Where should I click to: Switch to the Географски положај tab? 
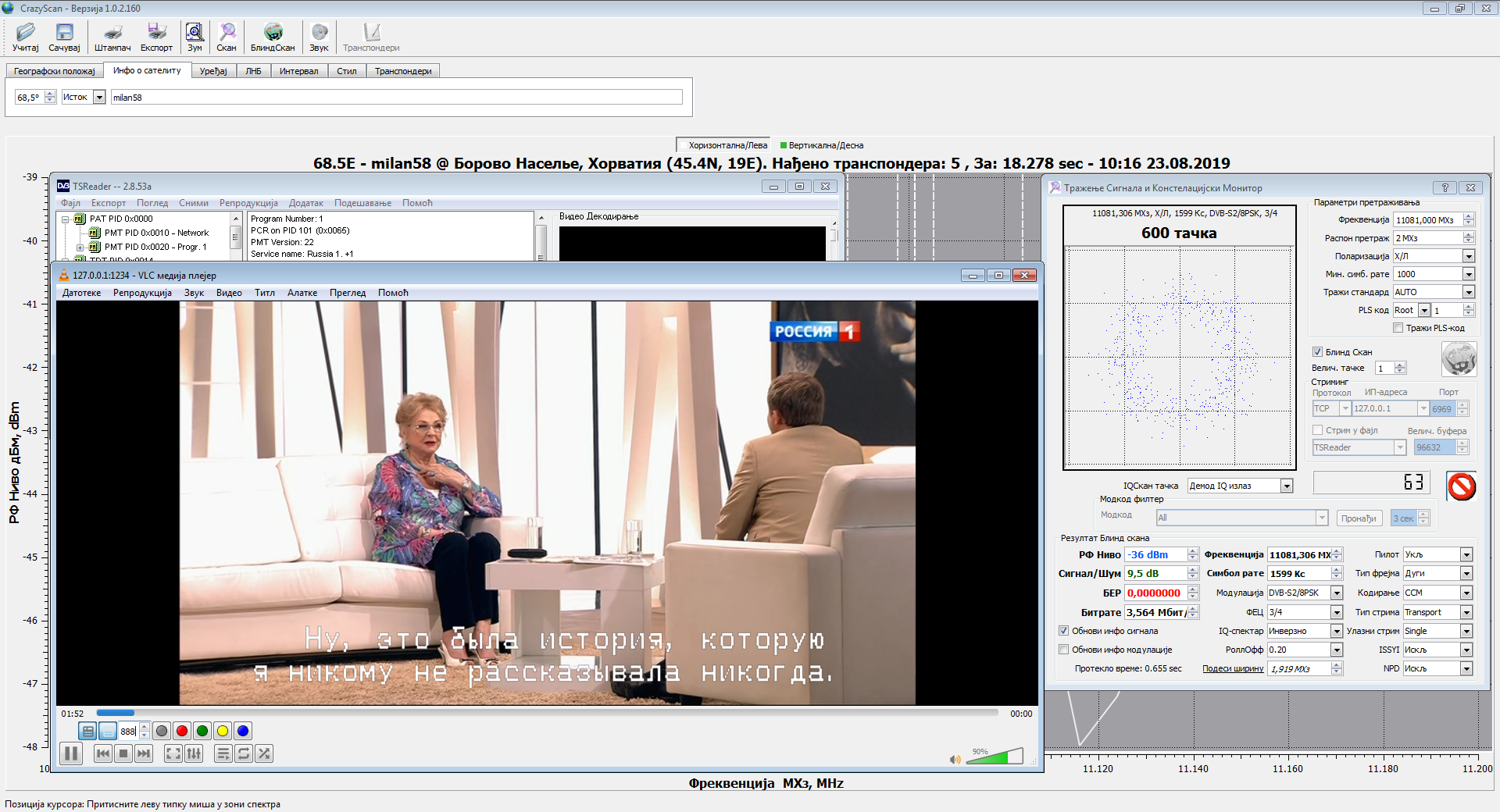point(54,71)
